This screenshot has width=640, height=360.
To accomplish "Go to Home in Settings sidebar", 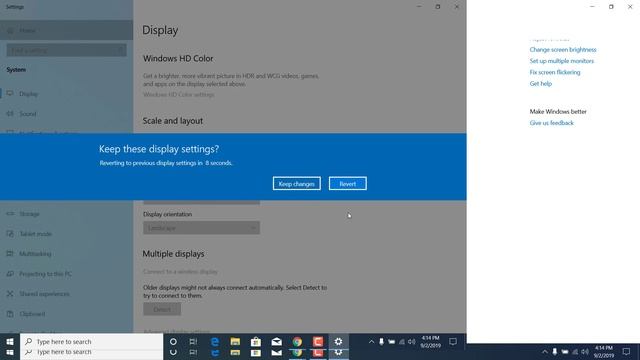I will (67, 30).
